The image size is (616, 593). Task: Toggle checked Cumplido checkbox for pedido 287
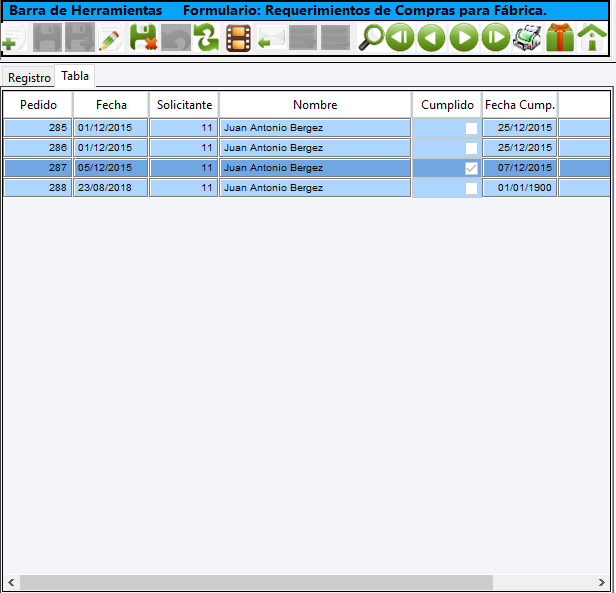click(x=471, y=168)
